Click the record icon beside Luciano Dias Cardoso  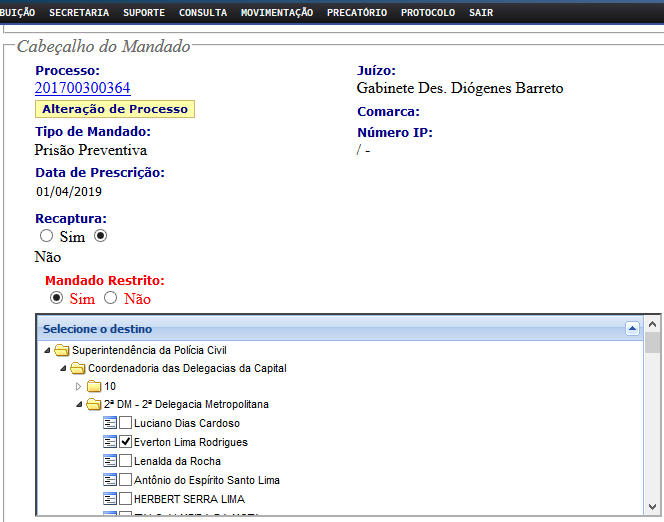[110, 423]
